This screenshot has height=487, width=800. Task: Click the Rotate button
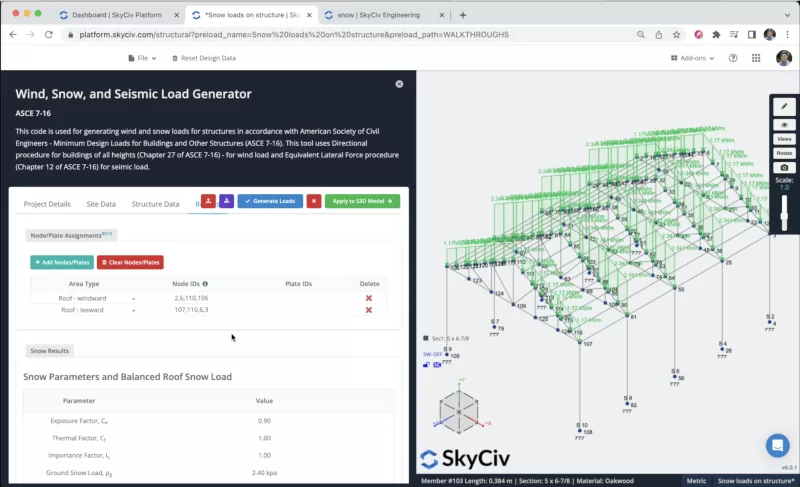(784, 153)
